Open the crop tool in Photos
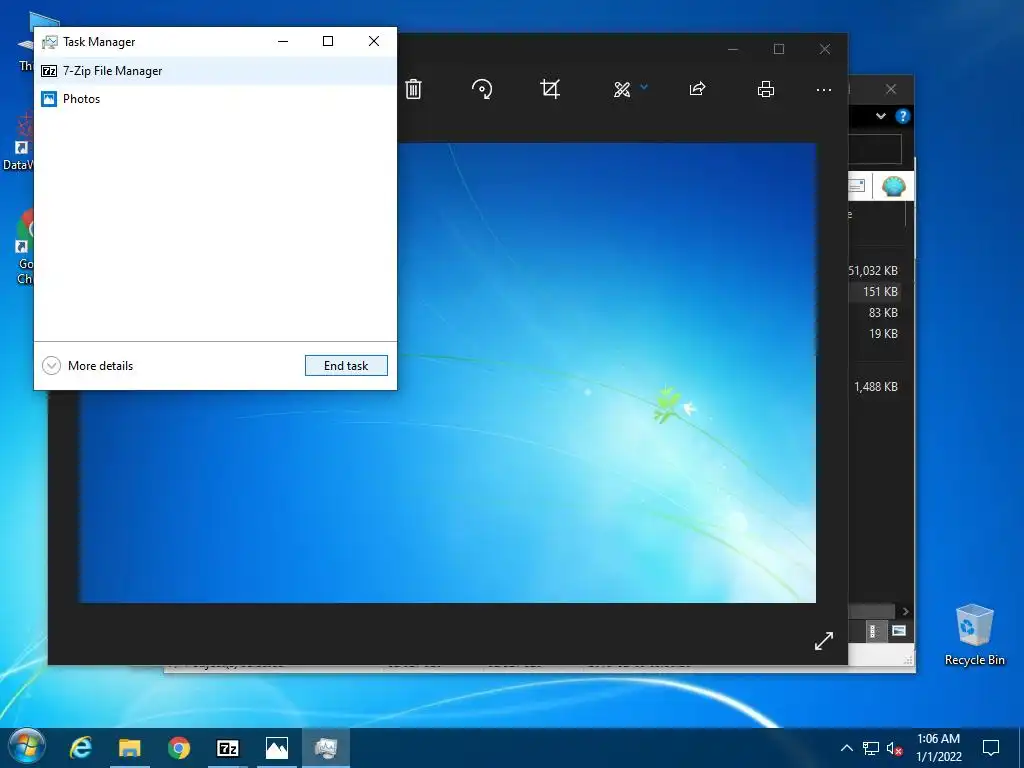 pyautogui.click(x=550, y=89)
